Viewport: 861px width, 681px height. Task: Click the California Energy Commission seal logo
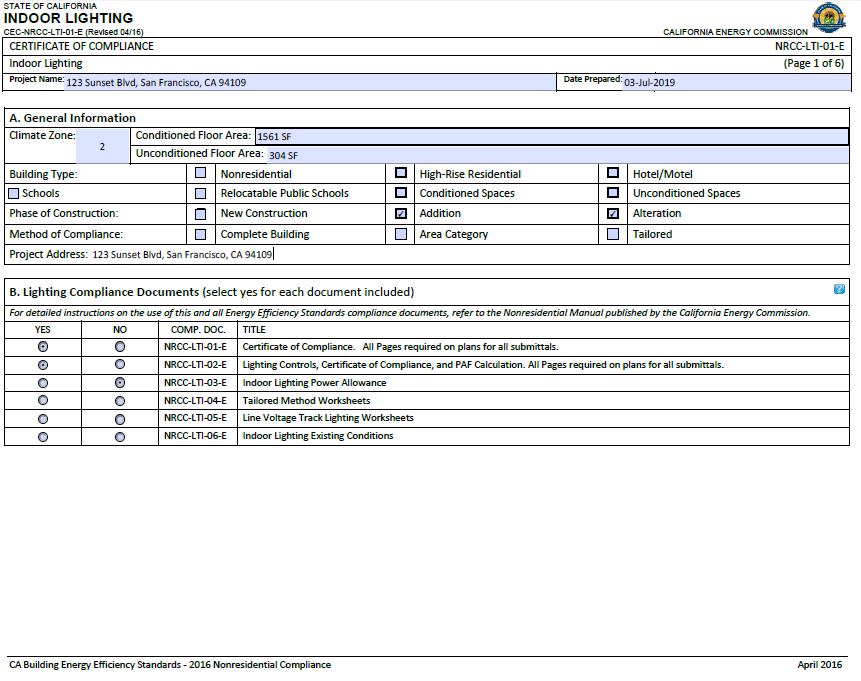(x=828, y=17)
